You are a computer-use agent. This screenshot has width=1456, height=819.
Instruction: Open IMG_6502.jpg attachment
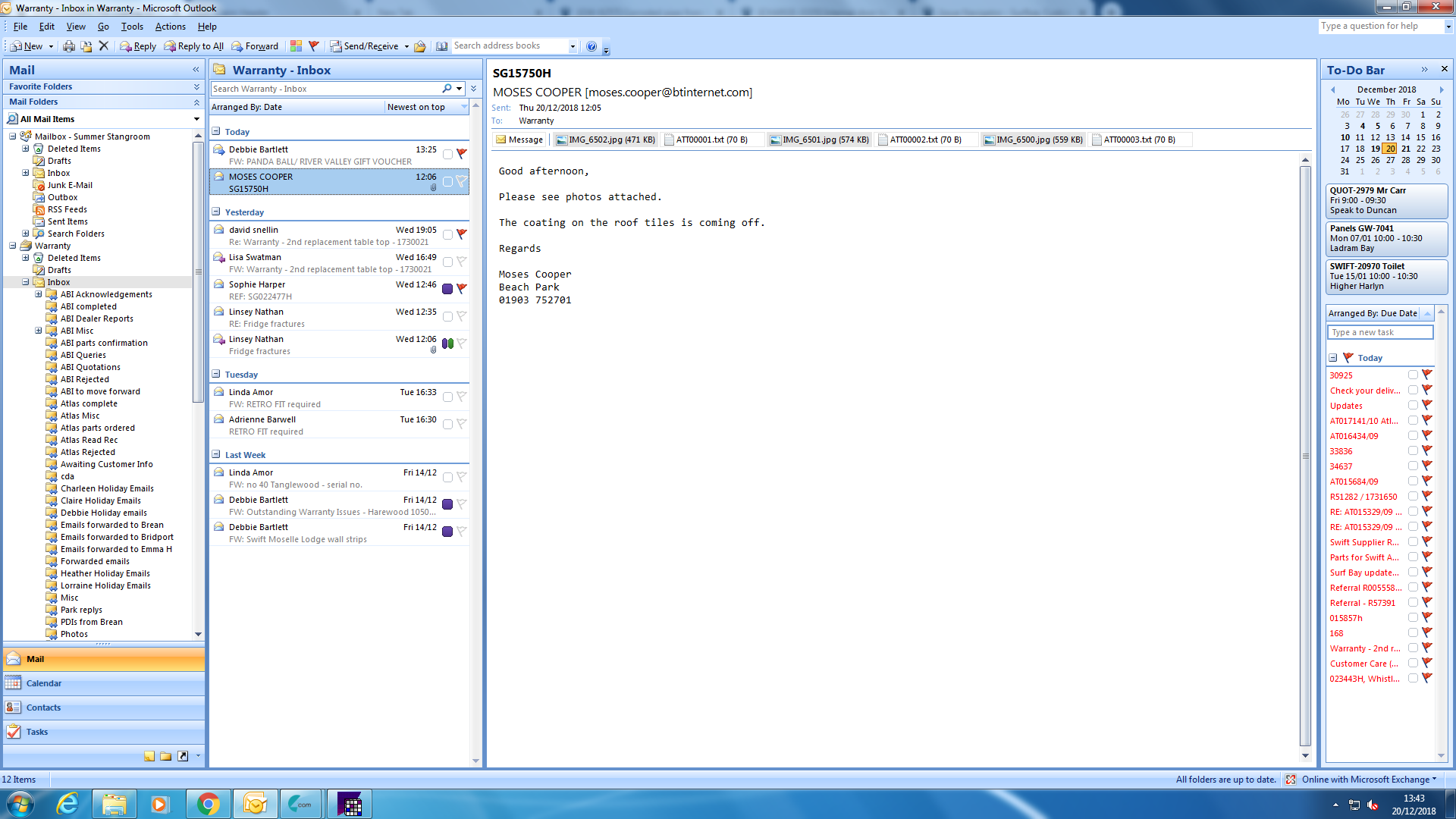click(x=604, y=140)
